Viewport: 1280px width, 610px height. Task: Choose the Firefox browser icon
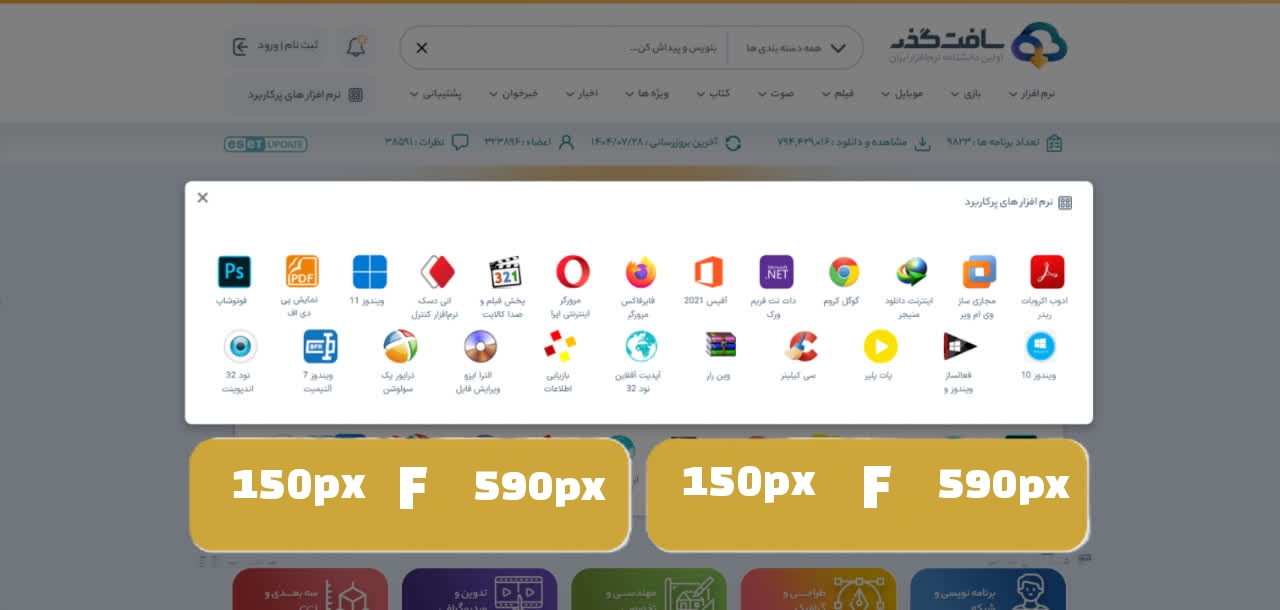pos(641,272)
